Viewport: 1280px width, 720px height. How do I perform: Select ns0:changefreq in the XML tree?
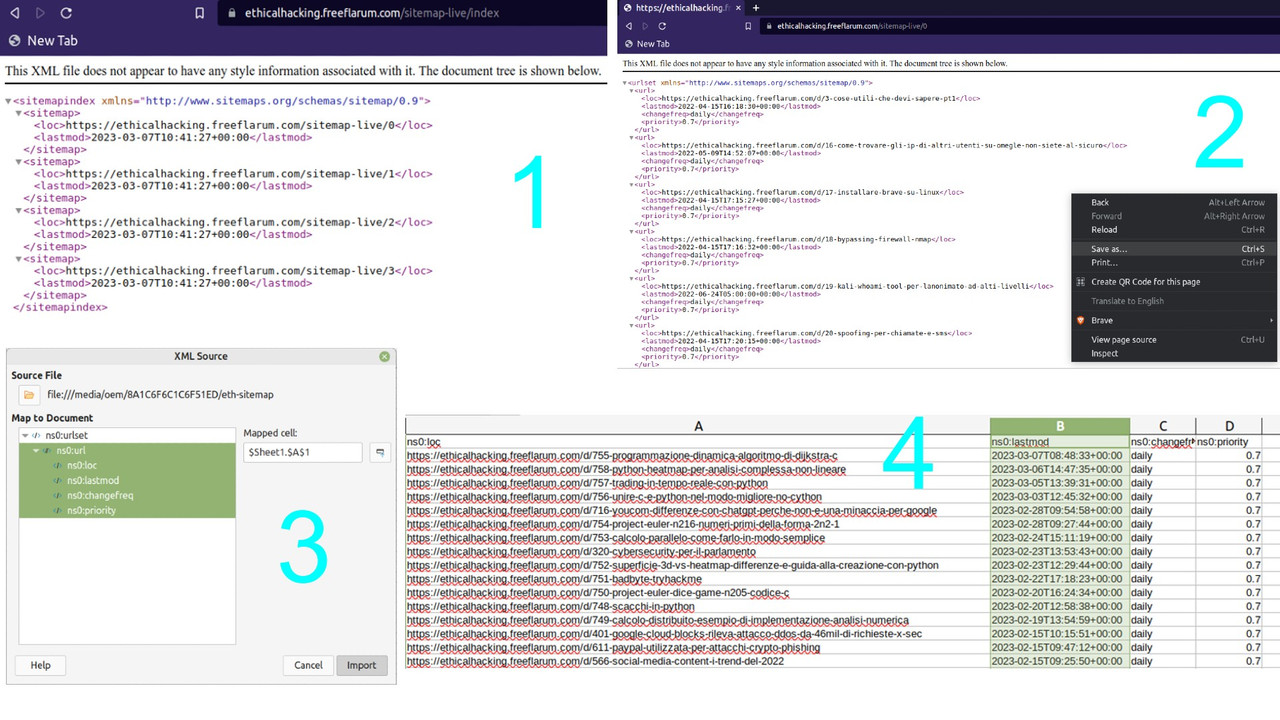[x=100, y=496]
